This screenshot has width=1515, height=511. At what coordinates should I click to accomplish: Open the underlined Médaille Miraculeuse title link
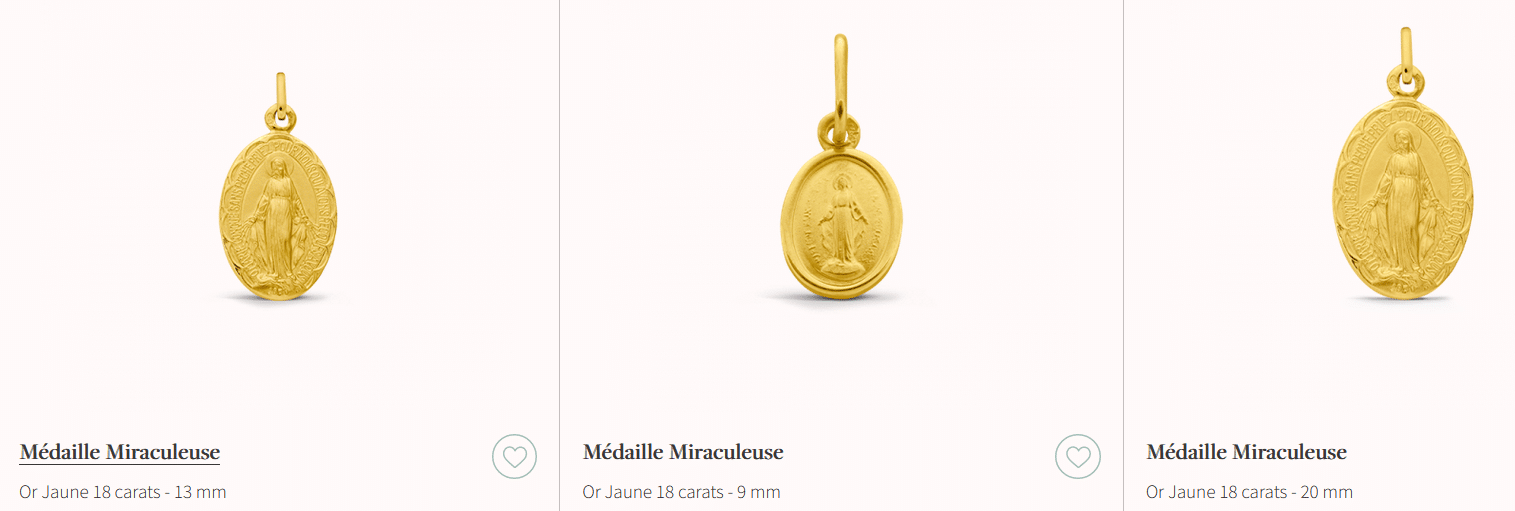tap(119, 452)
